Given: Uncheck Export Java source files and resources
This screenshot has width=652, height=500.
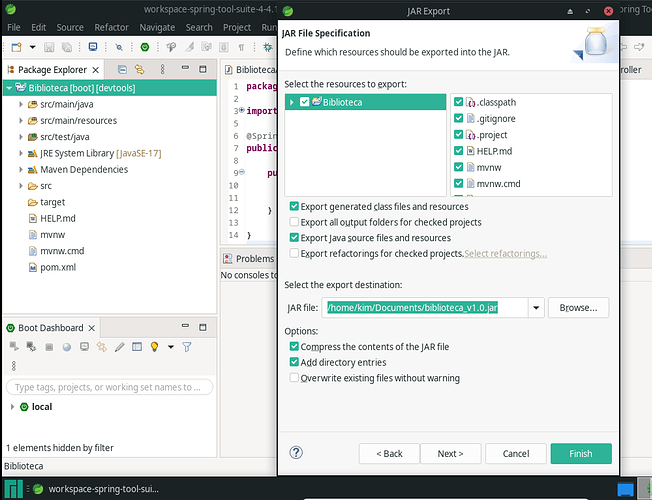Looking at the screenshot, I should [x=294, y=238].
